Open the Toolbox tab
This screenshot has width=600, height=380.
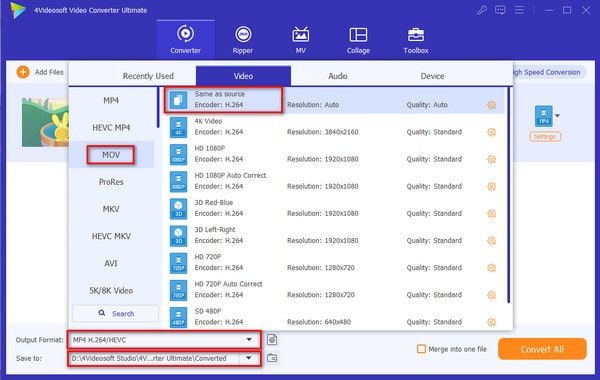[416, 39]
